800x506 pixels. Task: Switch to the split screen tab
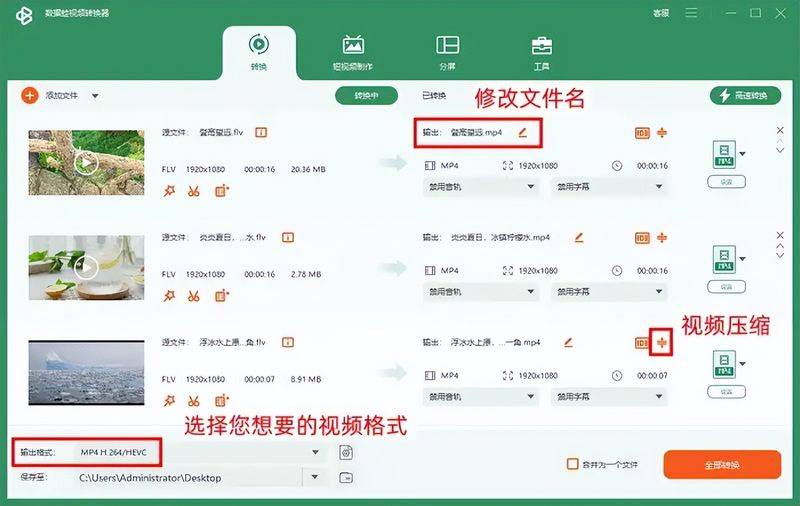click(447, 53)
